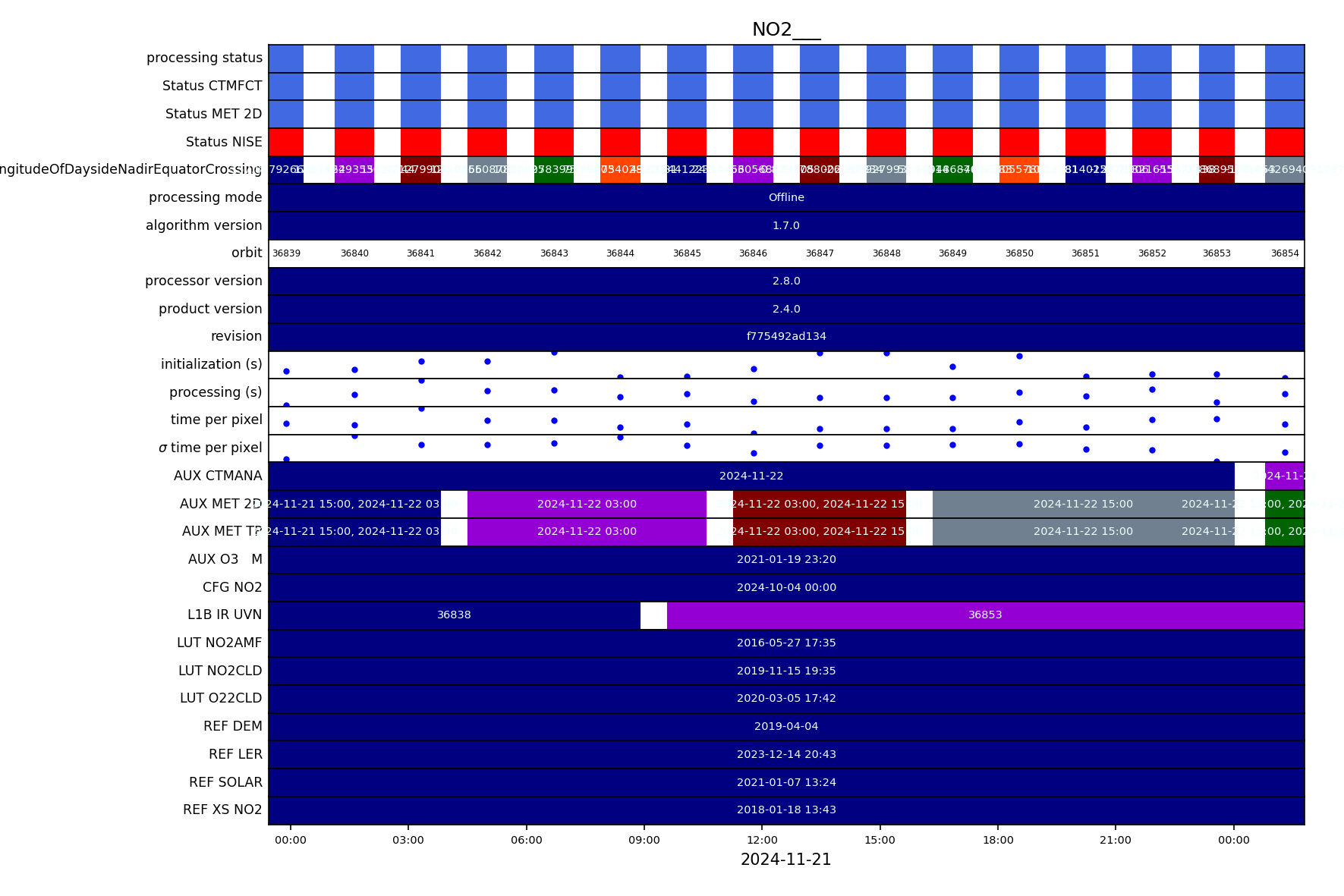Select the value 2019-11-15 19:35
1344x896 pixels.
pos(786,671)
